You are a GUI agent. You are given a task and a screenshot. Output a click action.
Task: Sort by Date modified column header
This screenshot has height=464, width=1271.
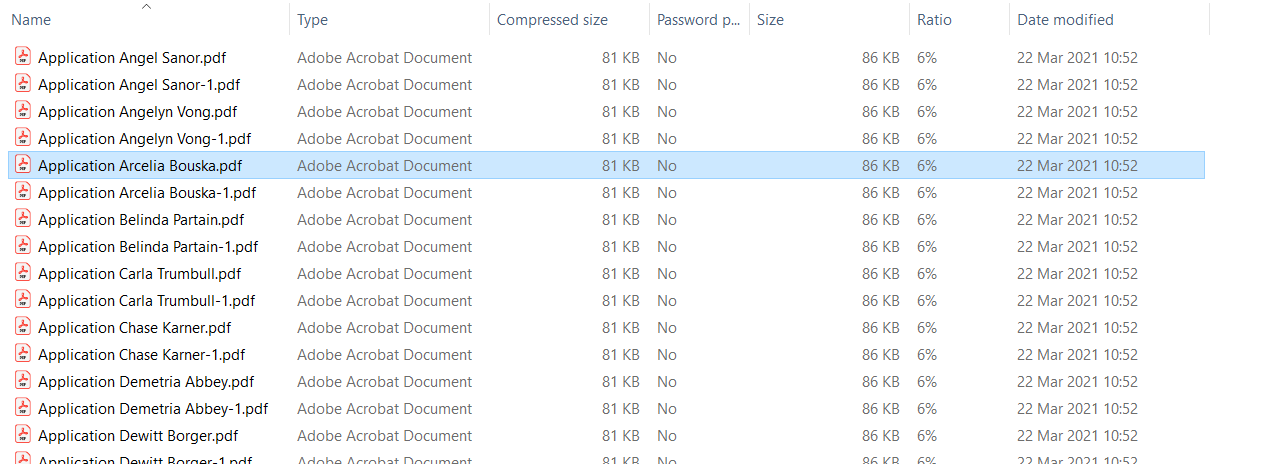1065,20
